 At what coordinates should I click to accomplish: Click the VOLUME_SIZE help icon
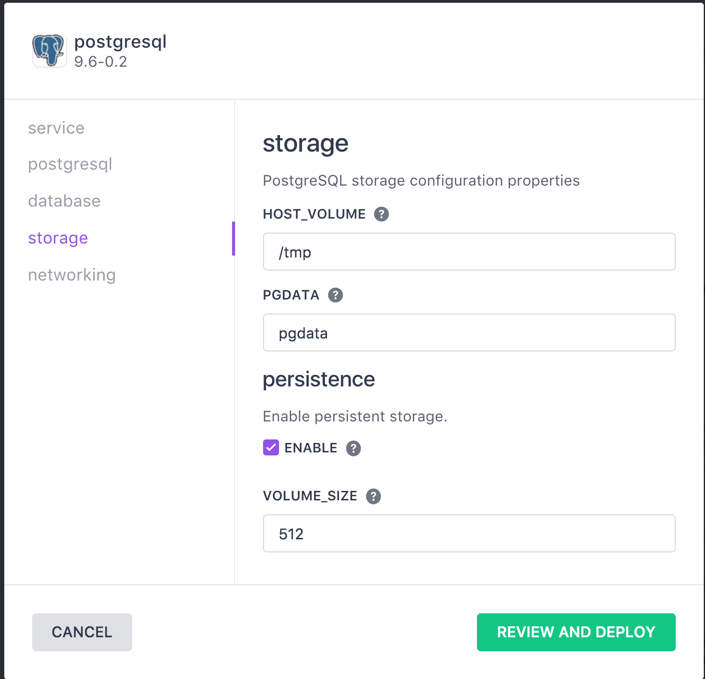pyautogui.click(x=373, y=496)
